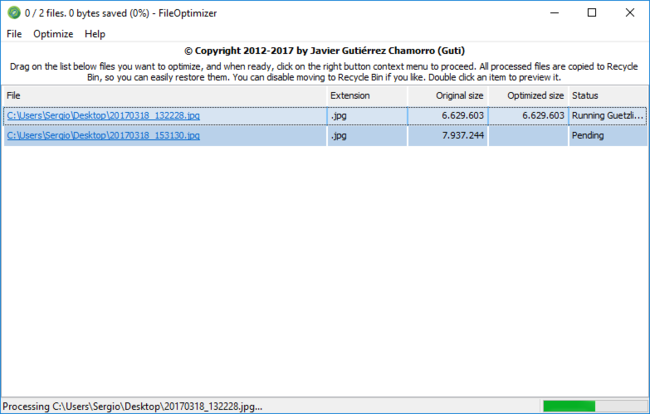Image resolution: width=650 pixels, height=414 pixels.
Task: Click the Processing status bar text
Action: click(134, 406)
